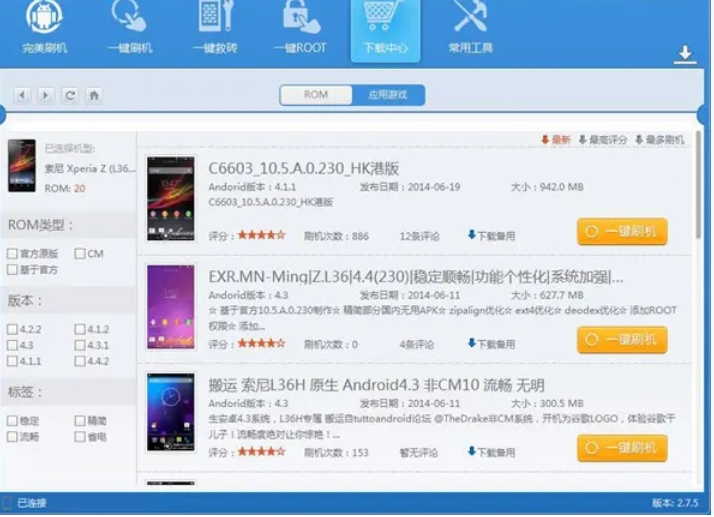The height and width of the screenshot is (517, 714).
Task: Go forward with the right arrow button
Action: pyautogui.click(x=46, y=95)
